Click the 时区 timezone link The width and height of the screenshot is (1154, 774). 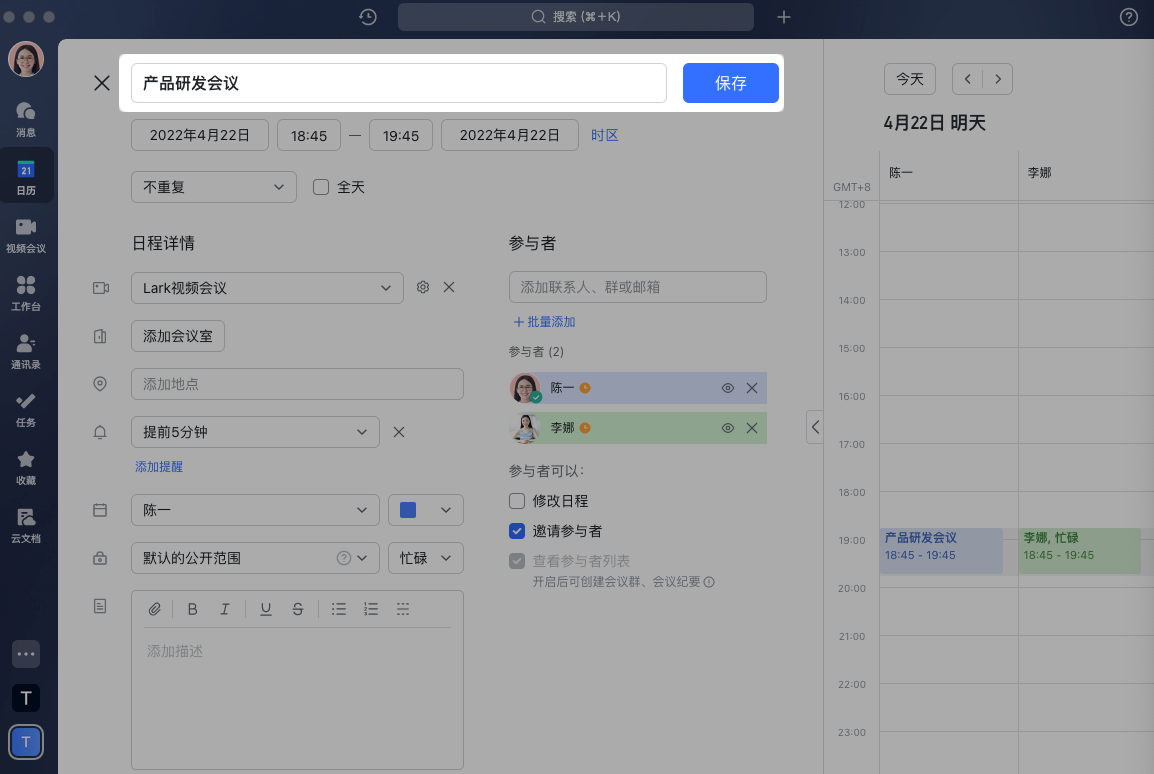pos(604,135)
